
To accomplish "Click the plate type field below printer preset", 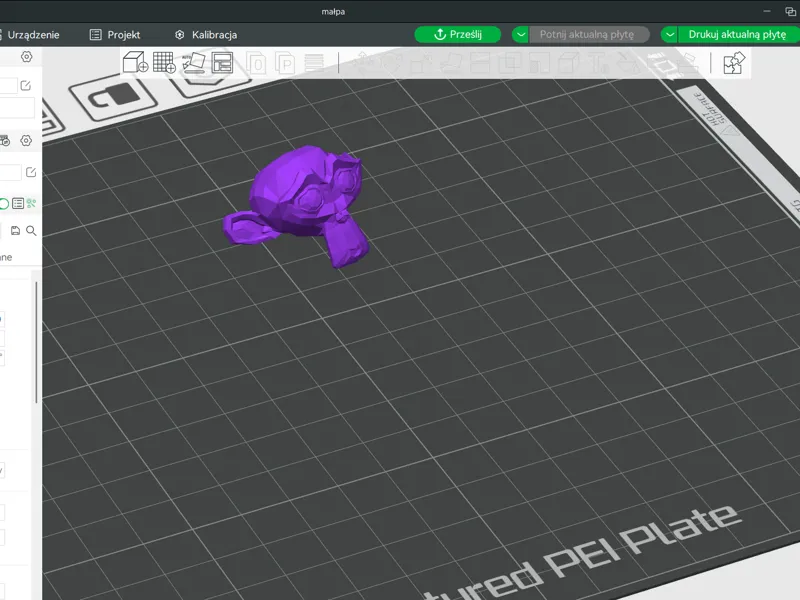I will pyautogui.click(x=17, y=108).
